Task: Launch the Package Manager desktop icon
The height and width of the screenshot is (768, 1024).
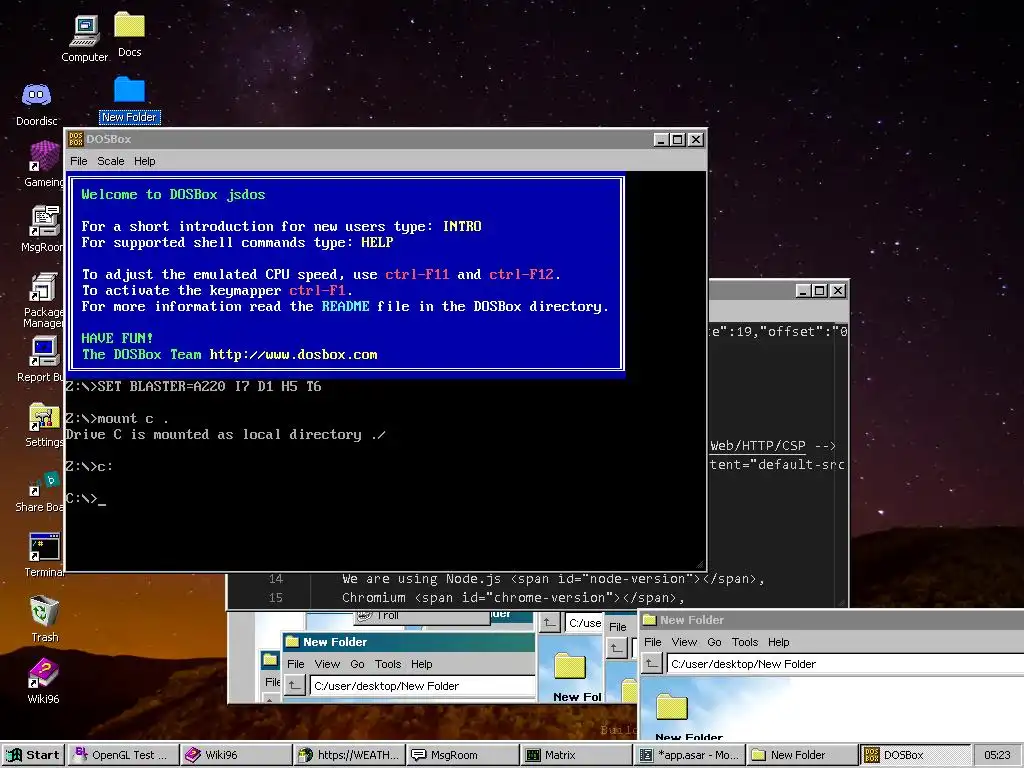Action: pyautogui.click(x=43, y=300)
